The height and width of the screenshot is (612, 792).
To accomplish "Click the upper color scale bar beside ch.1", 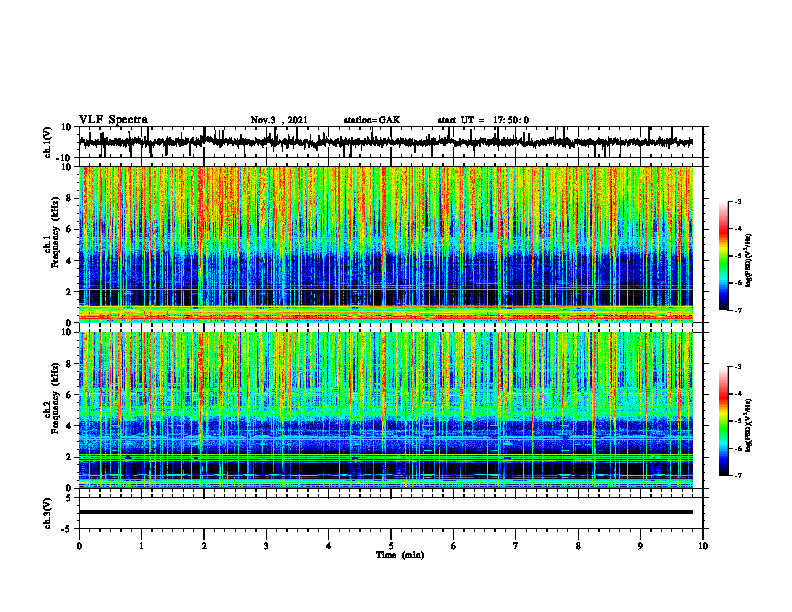I will coord(724,255).
